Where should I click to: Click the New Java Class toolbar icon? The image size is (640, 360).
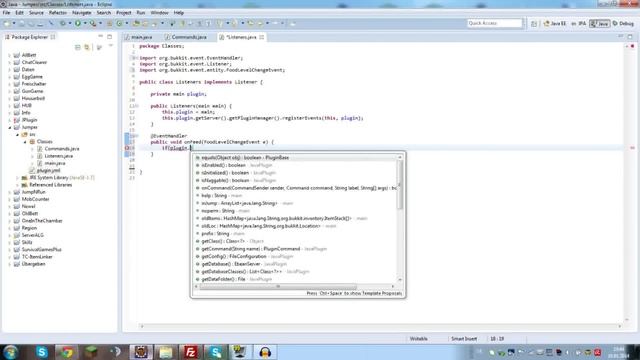(120, 24)
